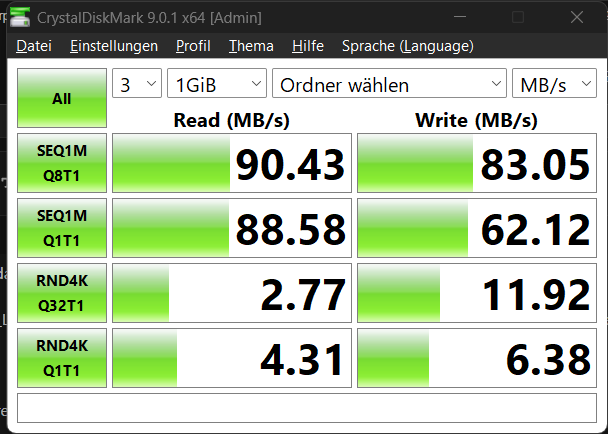Change the MB/s unit dropdown
The width and height of the screenshot is (608, 434).
[554, 83]
